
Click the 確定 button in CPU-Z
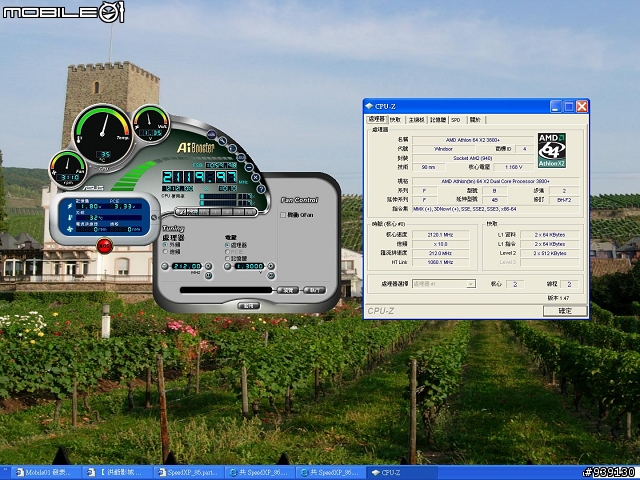point(565,311)
